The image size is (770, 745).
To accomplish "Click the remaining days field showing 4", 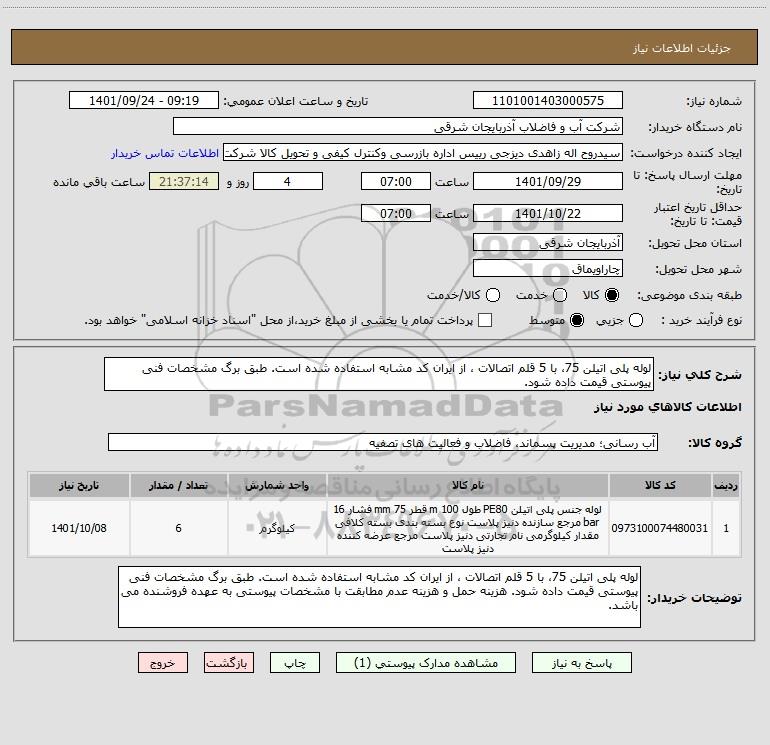I will pyautogui.click(x=288, y=181).
